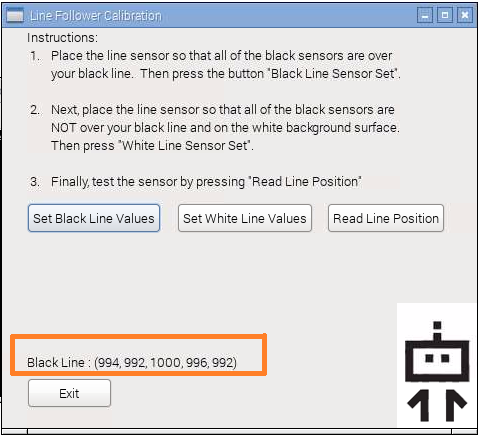Maximize the Line Follower Calibration window

445,15
